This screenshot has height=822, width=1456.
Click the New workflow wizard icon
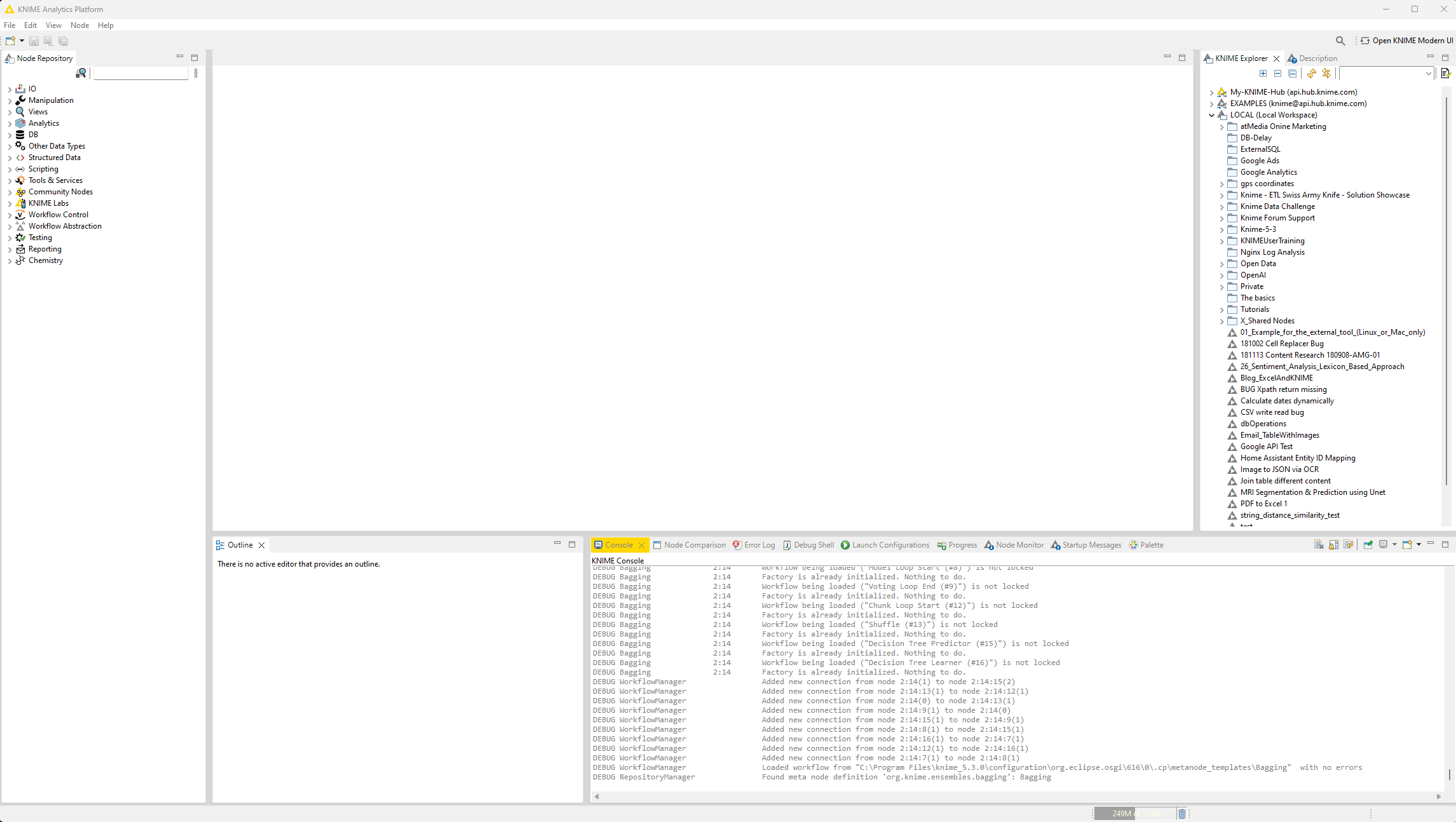(10, 41)
